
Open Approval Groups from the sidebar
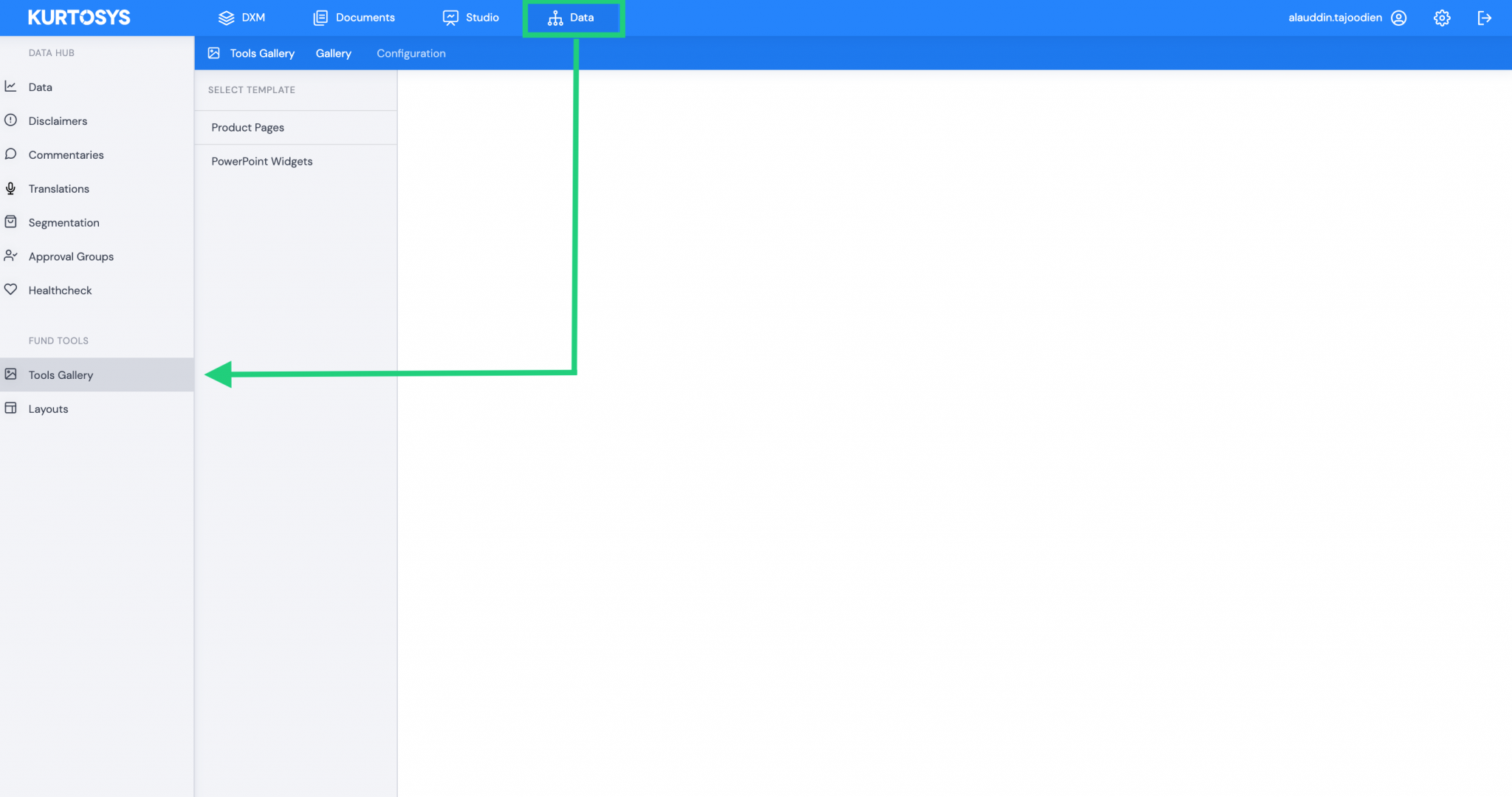[x=71, y=256]
